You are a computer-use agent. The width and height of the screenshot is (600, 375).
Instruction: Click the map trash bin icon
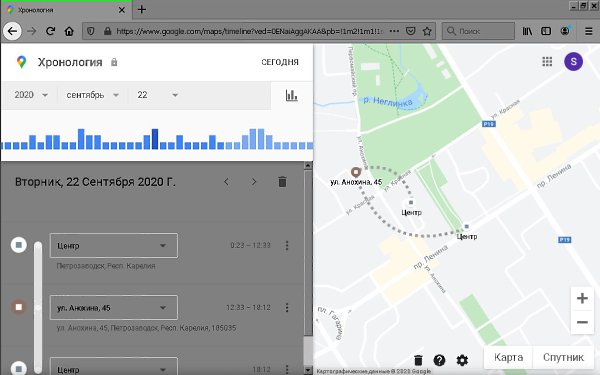(418, 360)
